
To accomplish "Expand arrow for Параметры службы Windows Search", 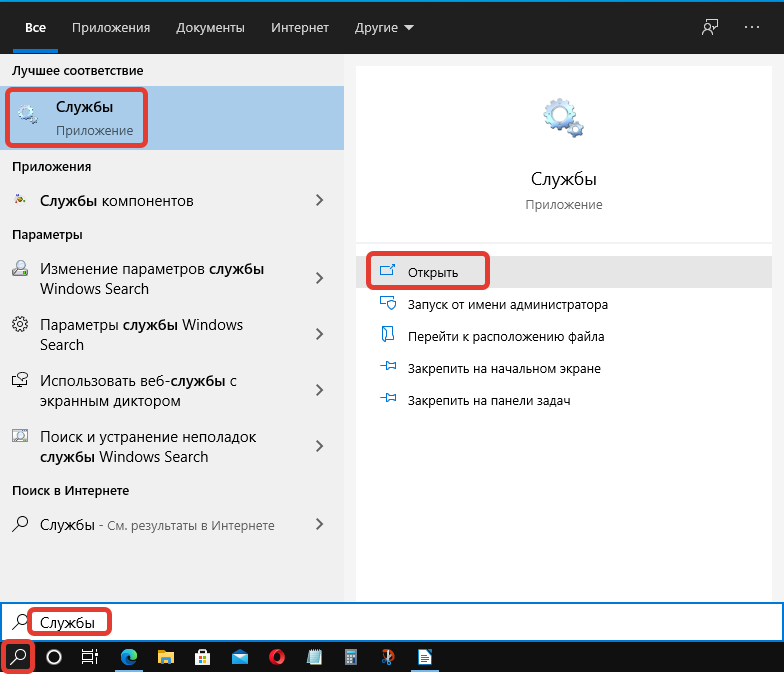I will [320, 334].
